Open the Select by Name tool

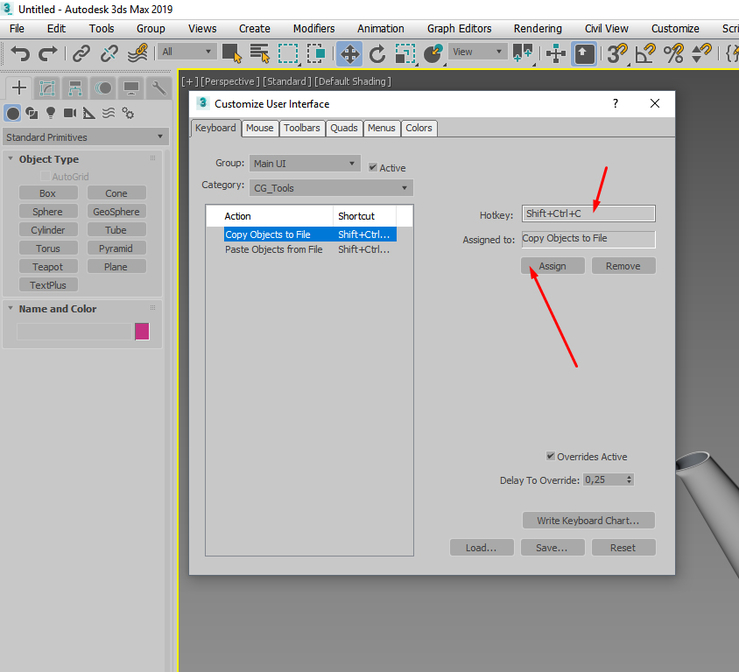[x=260, y=53]
